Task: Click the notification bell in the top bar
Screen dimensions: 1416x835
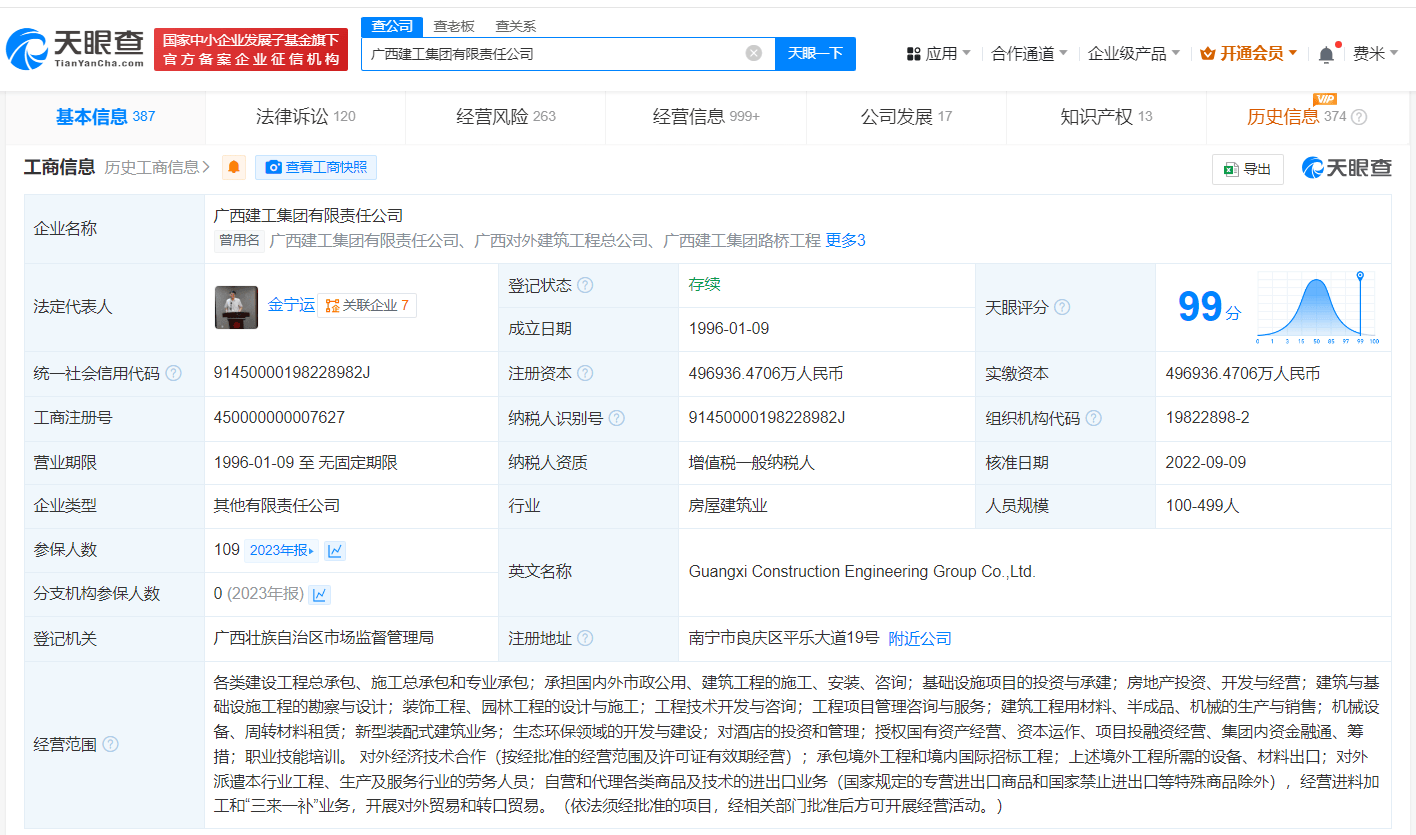Action: click(1326, 54)
